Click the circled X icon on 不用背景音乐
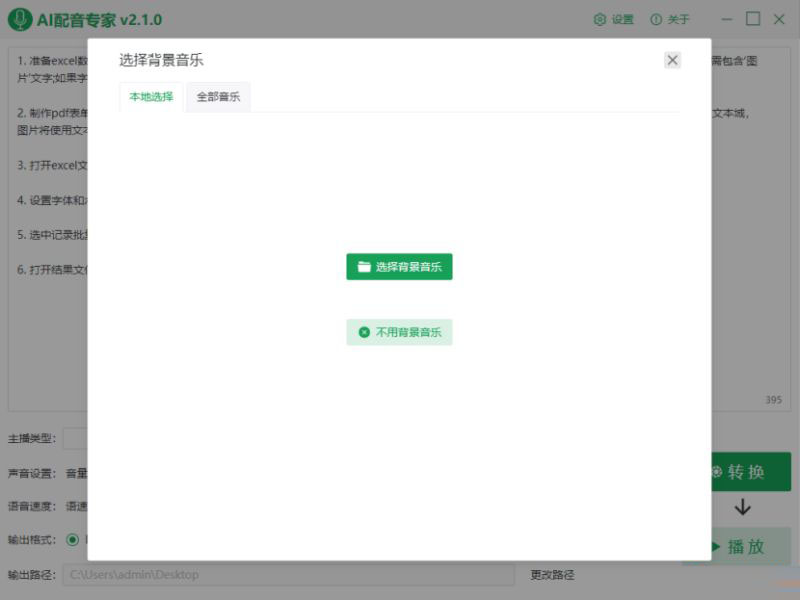The height and width of the screenshot is (600, 800). click(x=364, y=332)
